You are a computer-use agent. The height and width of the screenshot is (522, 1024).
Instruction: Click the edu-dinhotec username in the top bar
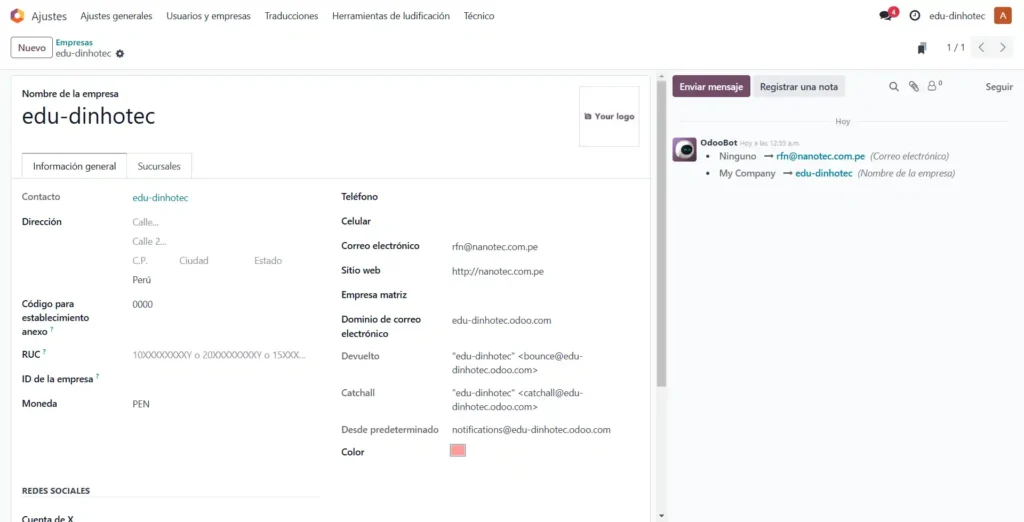pos(957,16)
